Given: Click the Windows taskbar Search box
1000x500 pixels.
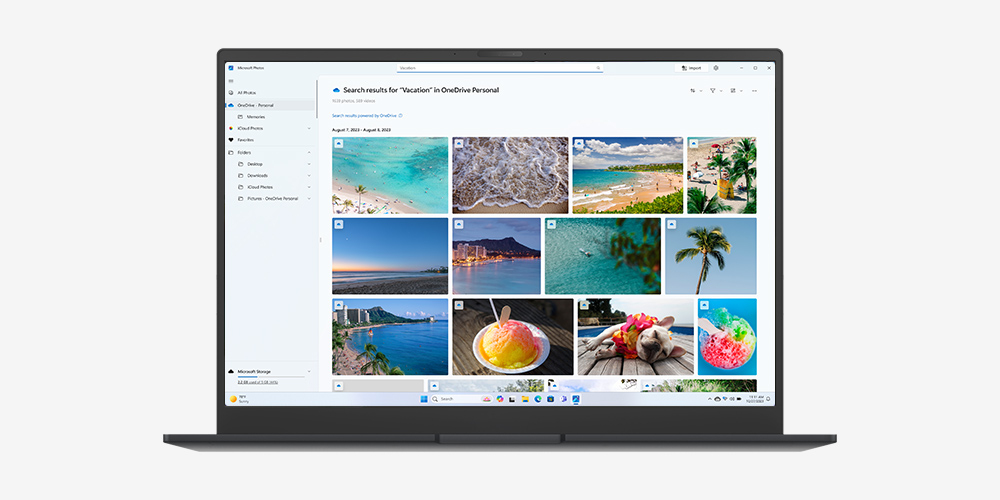Looking at the screenshot, I should click(x=462, y=399).
